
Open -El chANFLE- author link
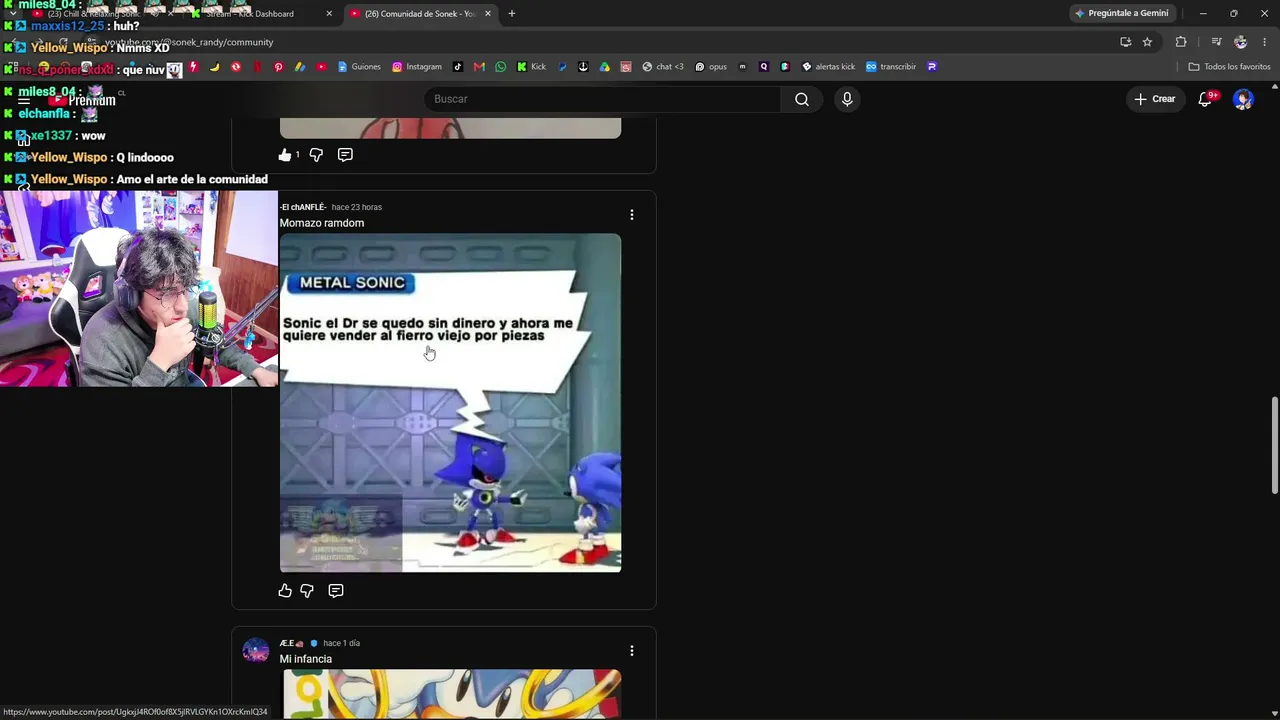point(303,207)
